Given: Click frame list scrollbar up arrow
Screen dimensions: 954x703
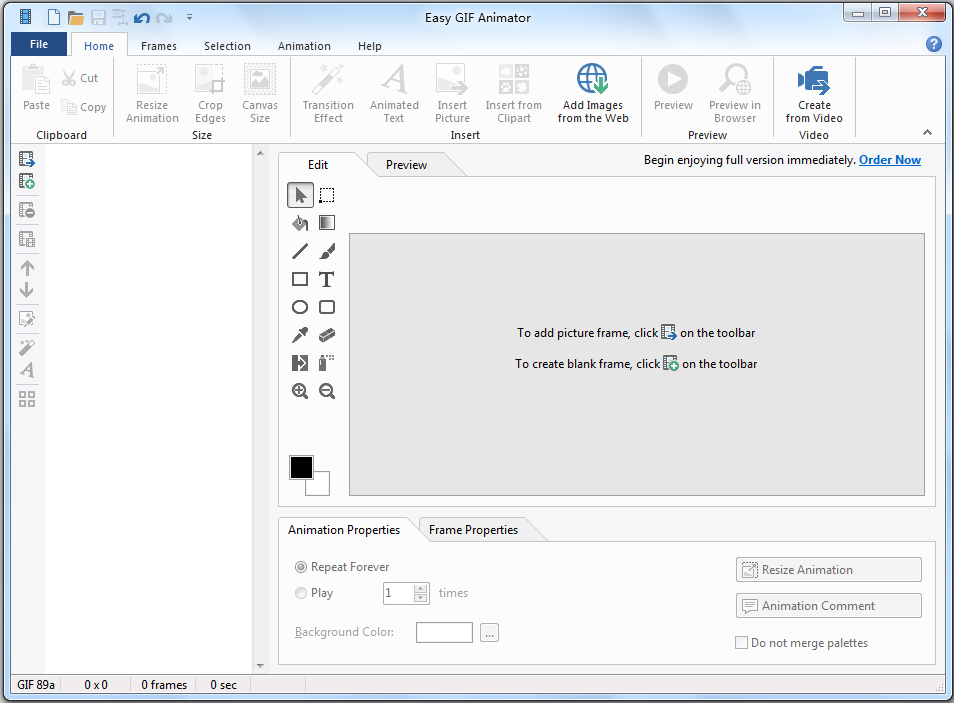Looking at the screenshot, I should pos(260,153).
